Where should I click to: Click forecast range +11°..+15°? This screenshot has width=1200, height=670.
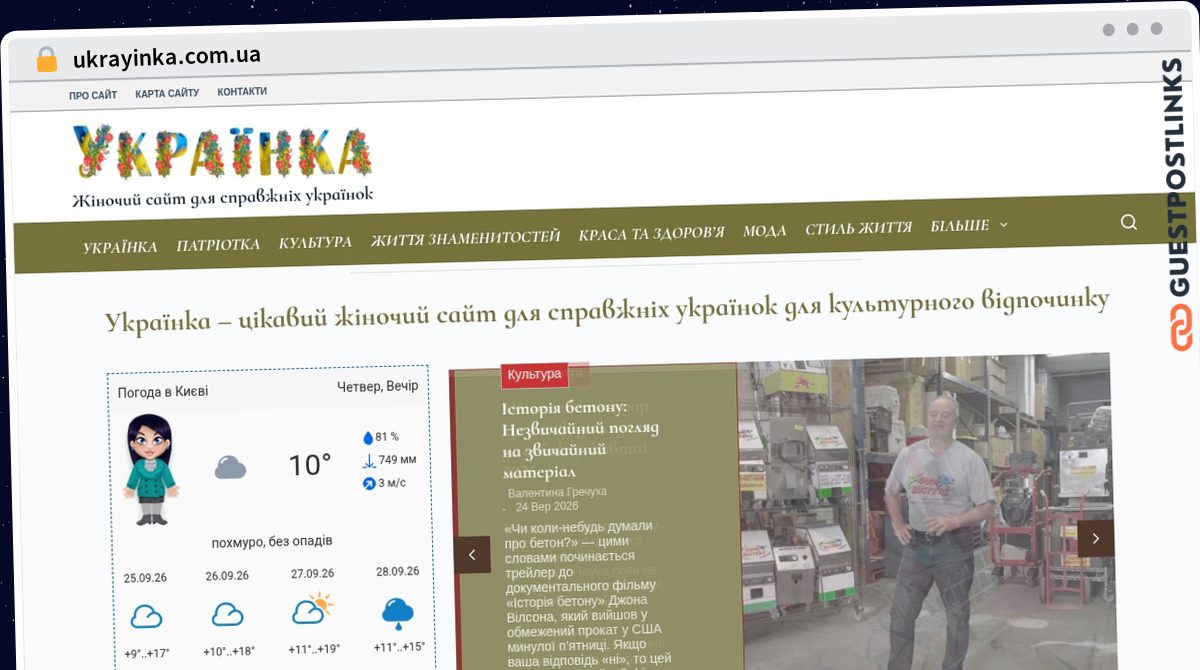[x=399, y=647]
